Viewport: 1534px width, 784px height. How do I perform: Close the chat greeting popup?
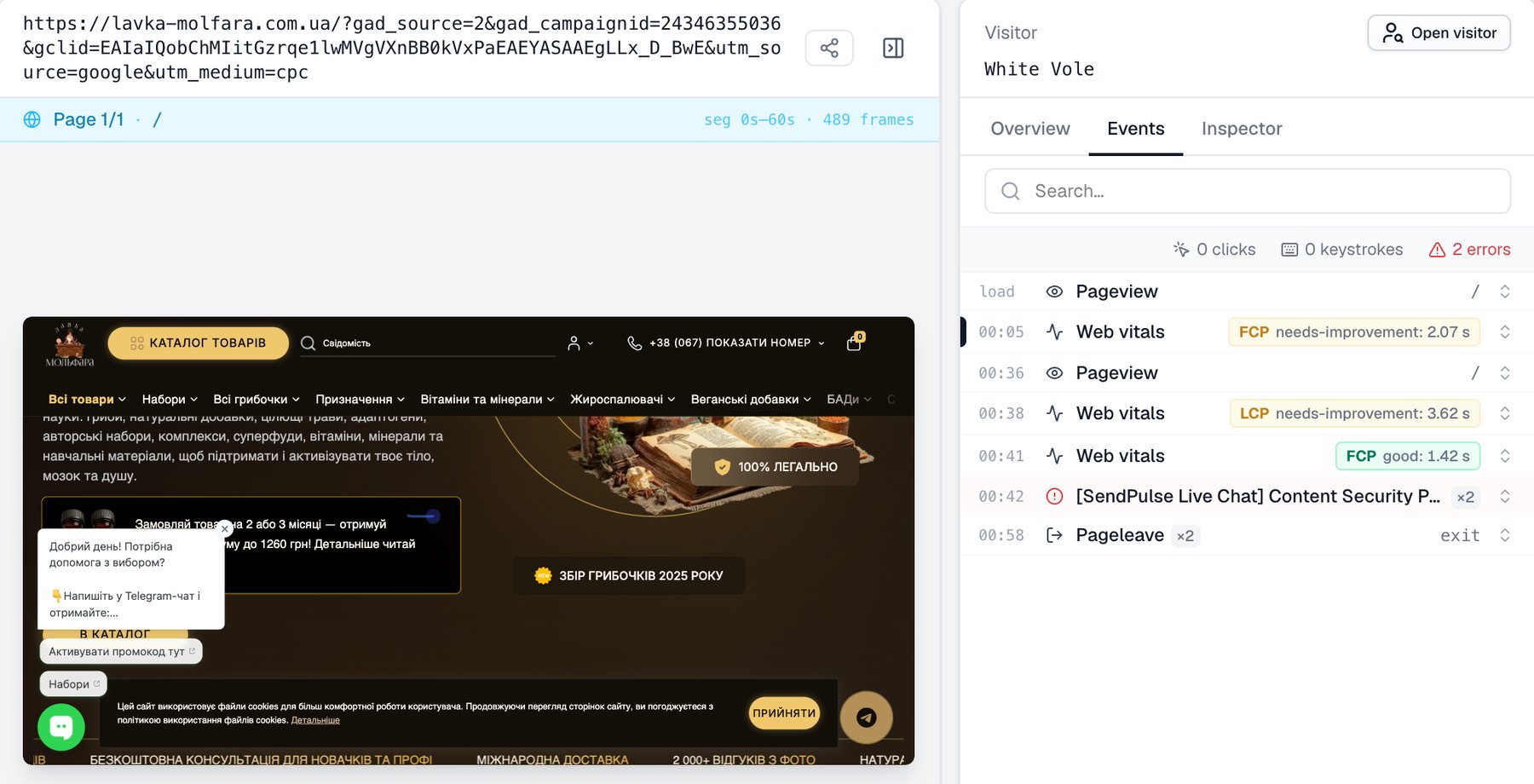[225, 528]
